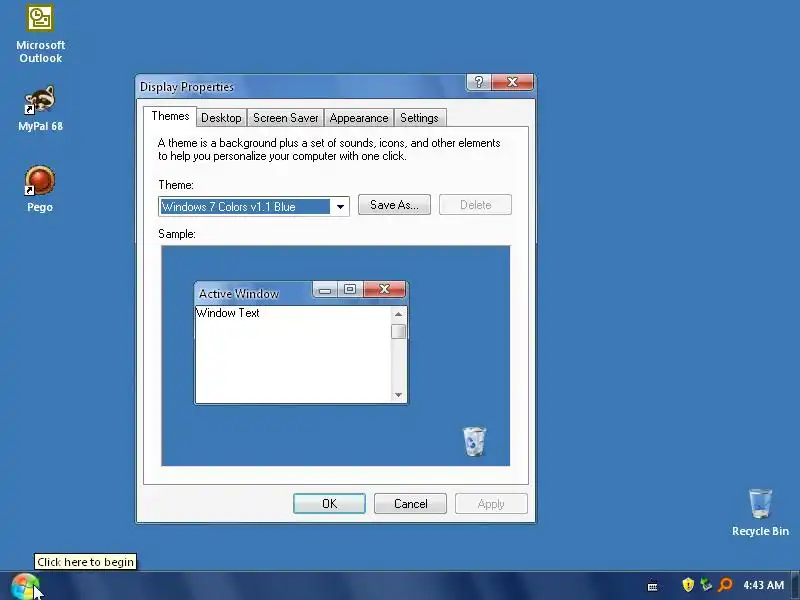The image size is (800, 600).
Task: Go to the Settings tab
Action: (419, 118)
